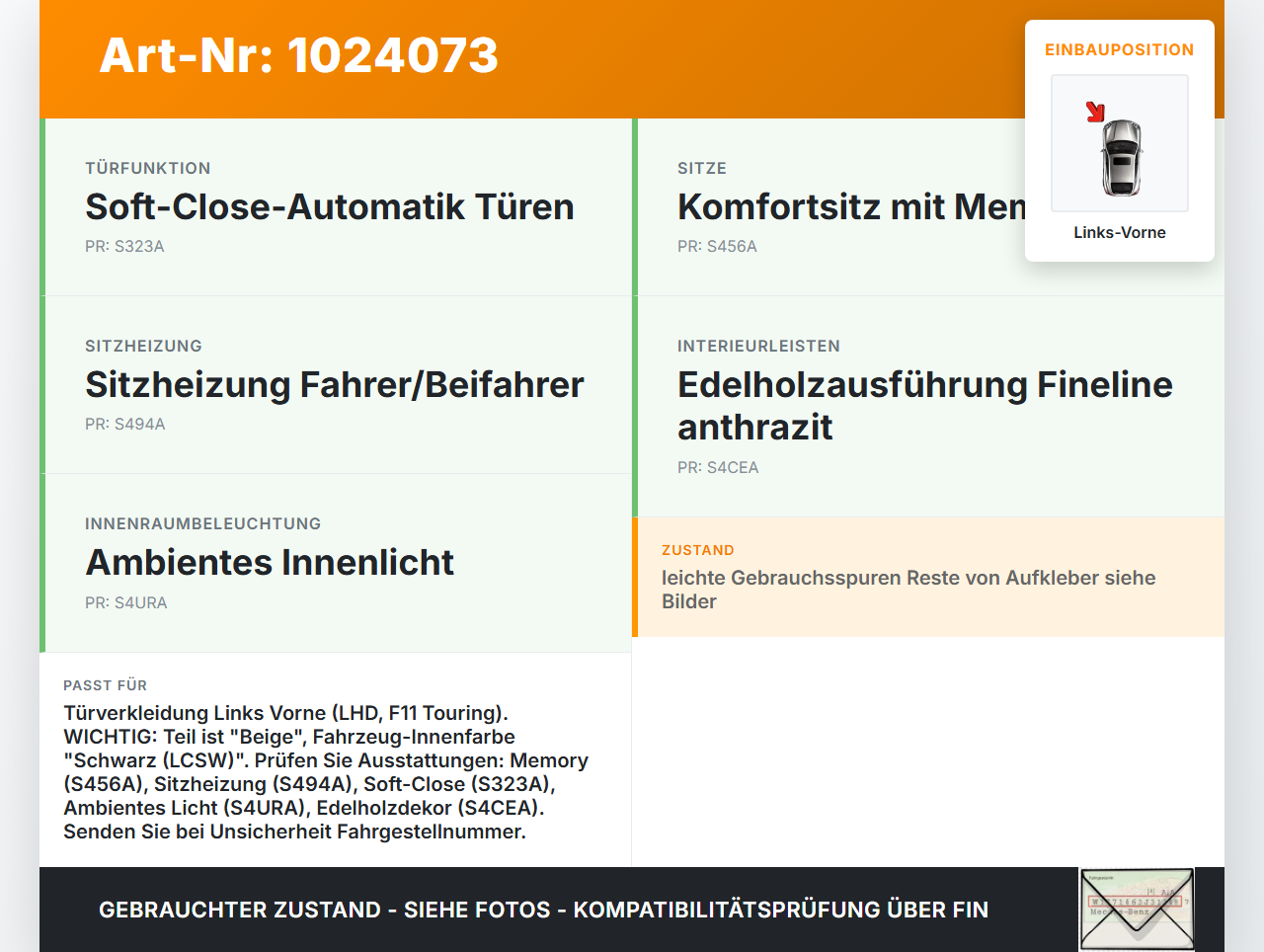This screenshot has height=952, width=1264.
Task: Open the envelope FIN thumbnail in footer
Action: tap(1138, 910)
